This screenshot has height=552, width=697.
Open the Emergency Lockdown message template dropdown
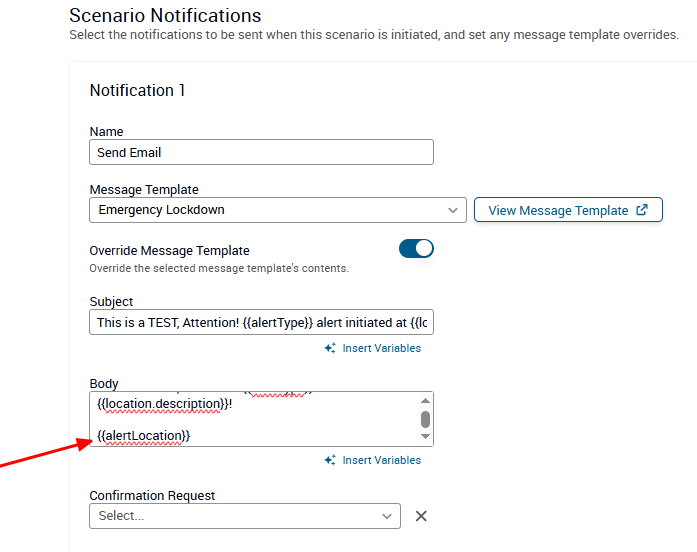pyautogui.click(x=270, y=210)
